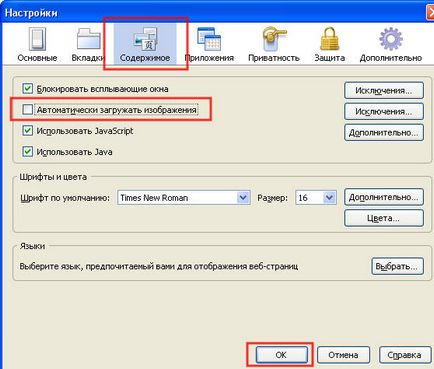Click Выбрать to choose languages
This screenshot has height=369, width=434.
397,266
